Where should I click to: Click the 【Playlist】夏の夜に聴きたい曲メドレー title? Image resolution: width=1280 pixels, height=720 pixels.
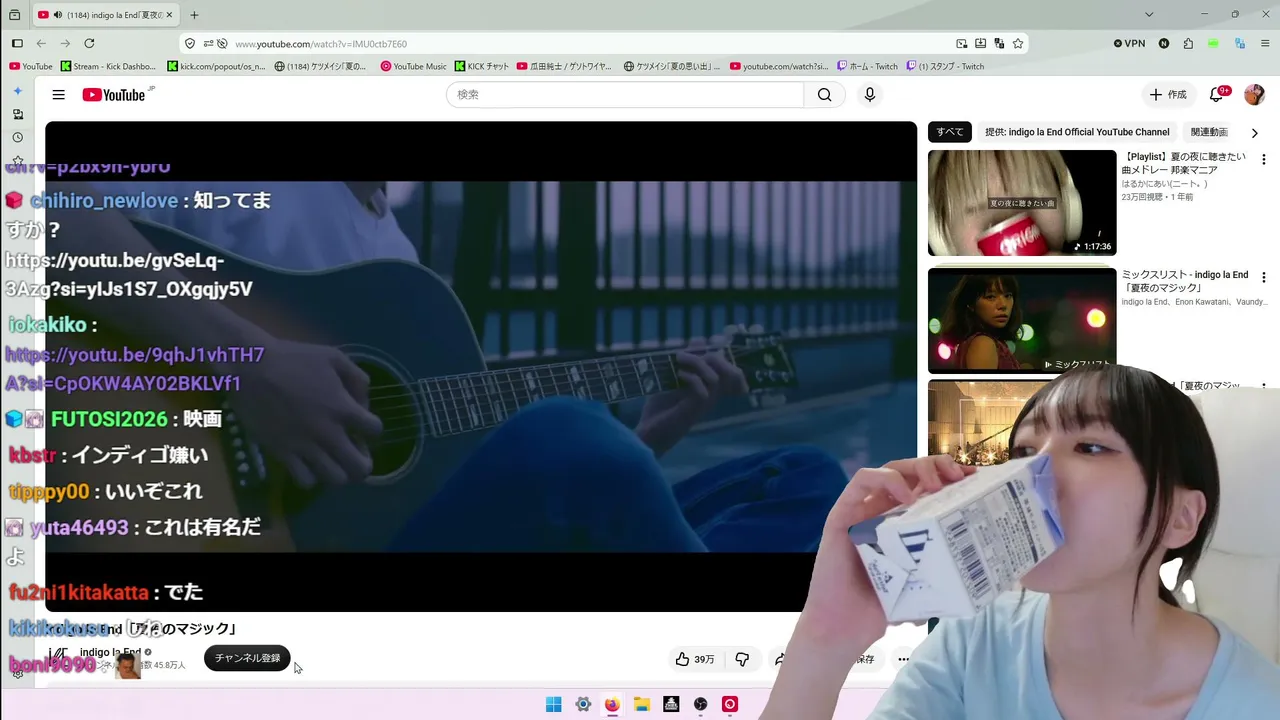point(1183,164)
